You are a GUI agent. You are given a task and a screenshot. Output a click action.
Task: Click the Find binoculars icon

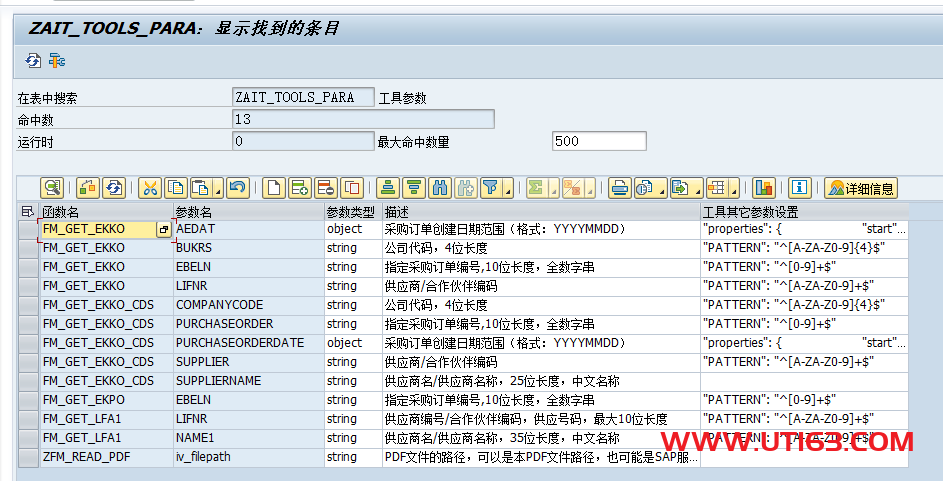click(439, 188)
